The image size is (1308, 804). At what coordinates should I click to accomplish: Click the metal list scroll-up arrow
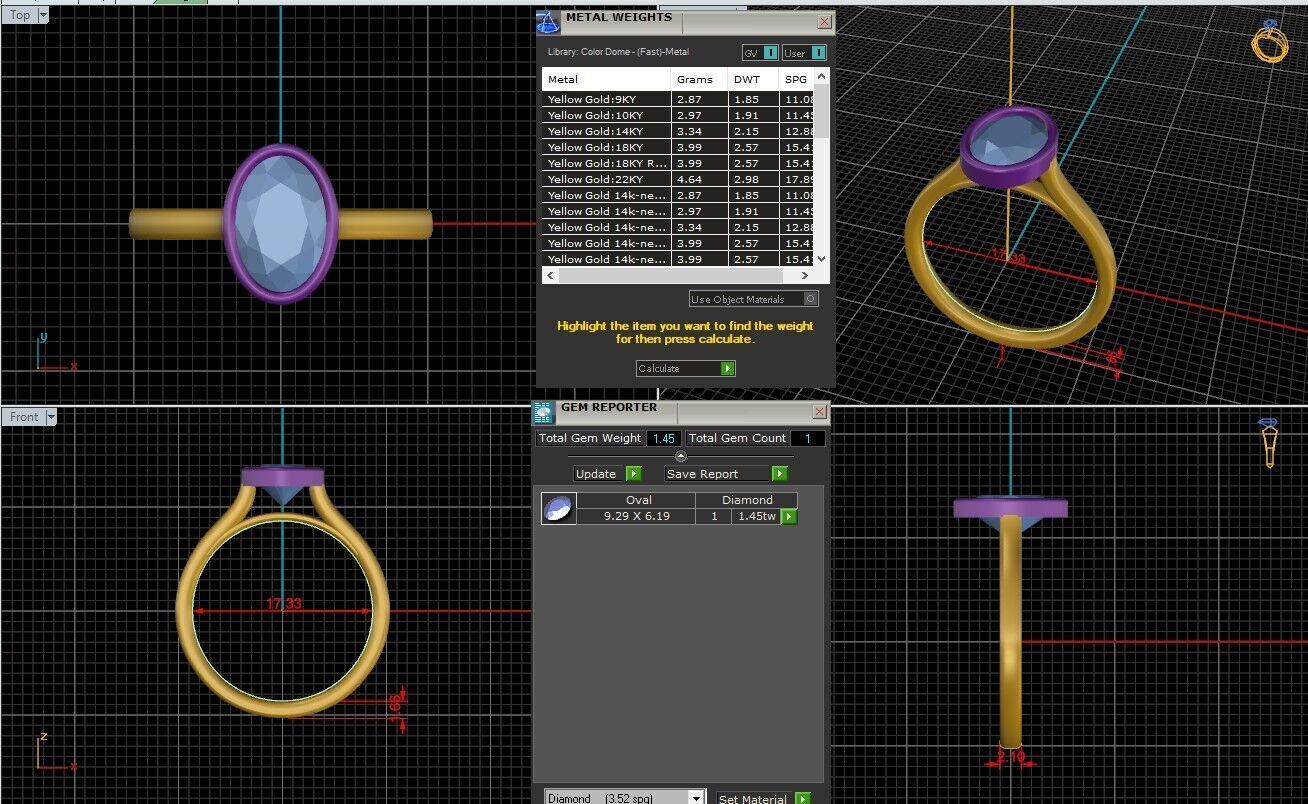[821, 76]
